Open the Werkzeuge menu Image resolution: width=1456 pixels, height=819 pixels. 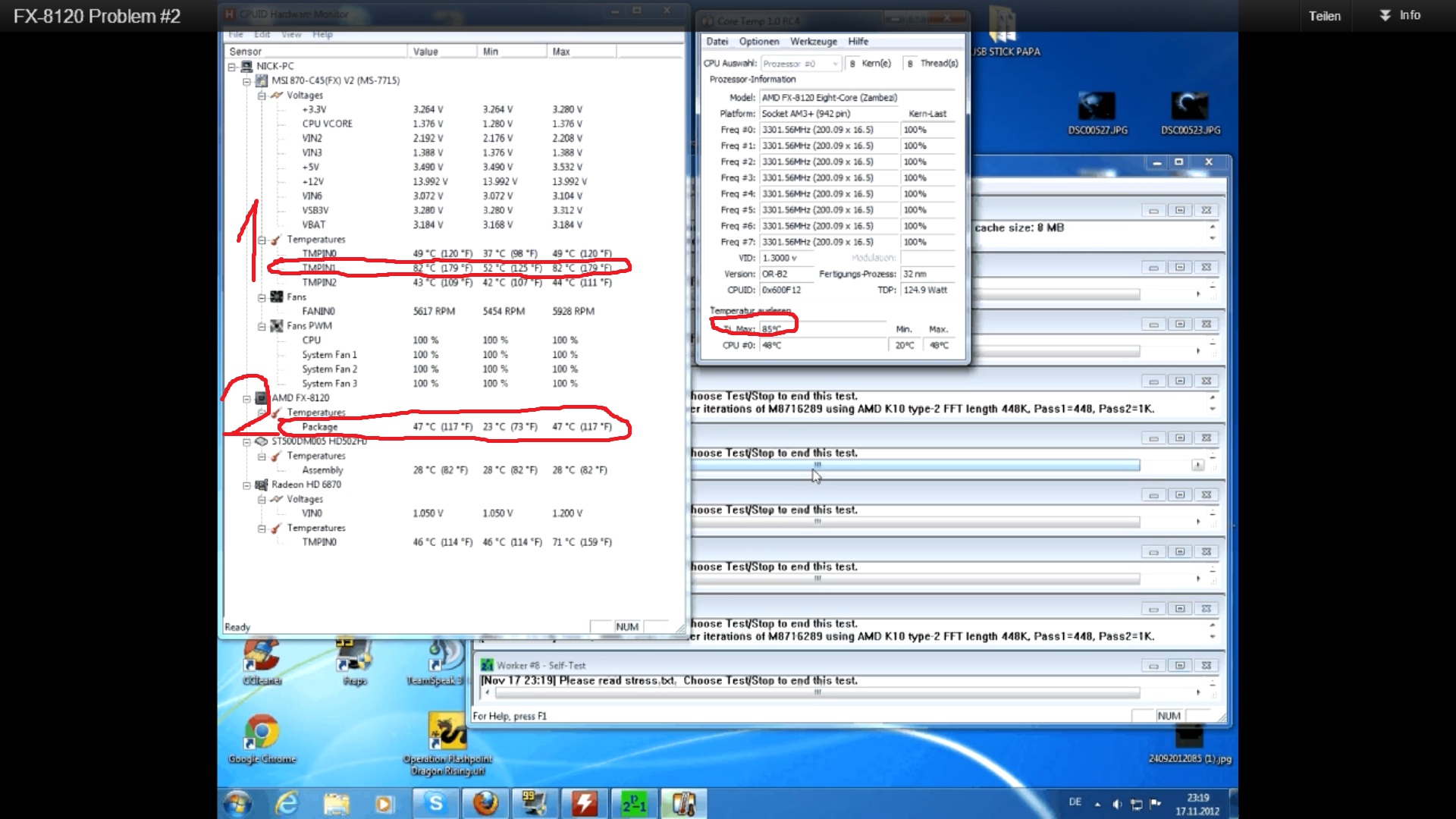click(813, 42)
